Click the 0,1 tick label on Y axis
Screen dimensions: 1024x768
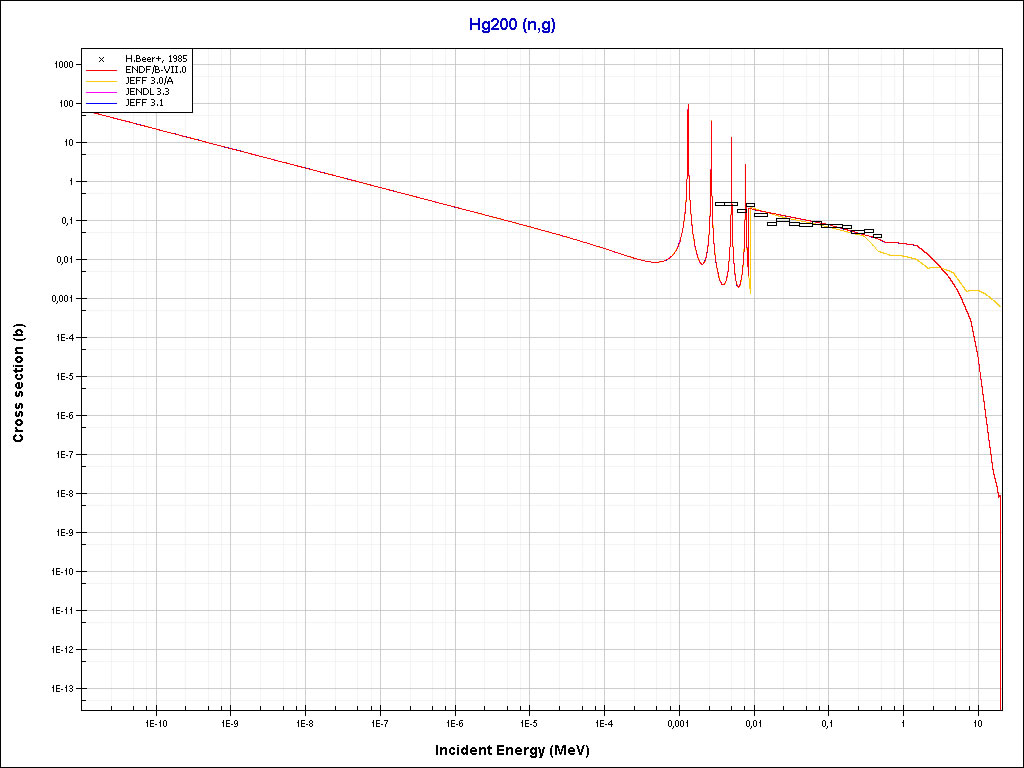pyautogui.click(x=66, y=220)
